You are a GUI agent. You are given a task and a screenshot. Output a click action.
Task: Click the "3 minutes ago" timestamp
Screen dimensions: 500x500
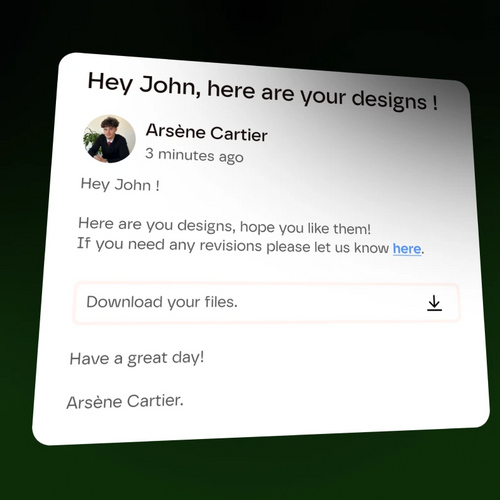coord(194,155)
